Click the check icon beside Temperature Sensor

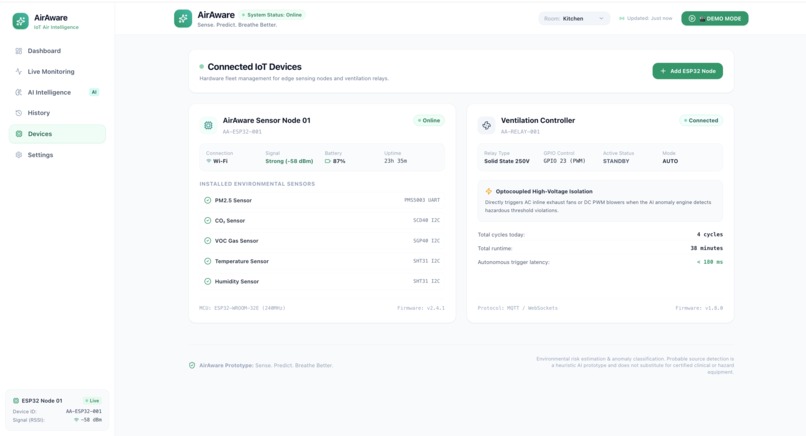click(208, 261)
